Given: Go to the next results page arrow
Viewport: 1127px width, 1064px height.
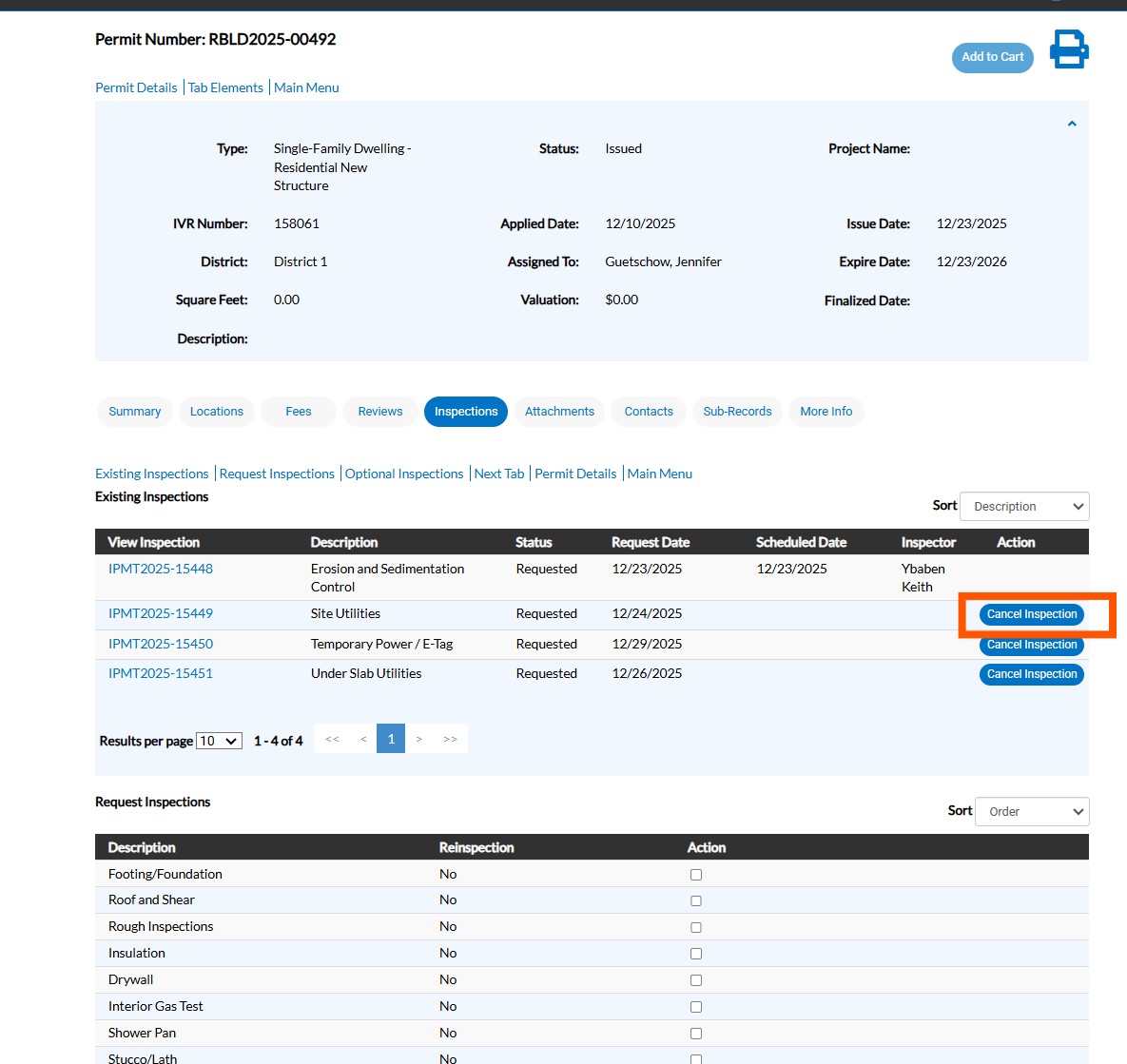Looking at the screenshot, I should [x=419, y=739].
